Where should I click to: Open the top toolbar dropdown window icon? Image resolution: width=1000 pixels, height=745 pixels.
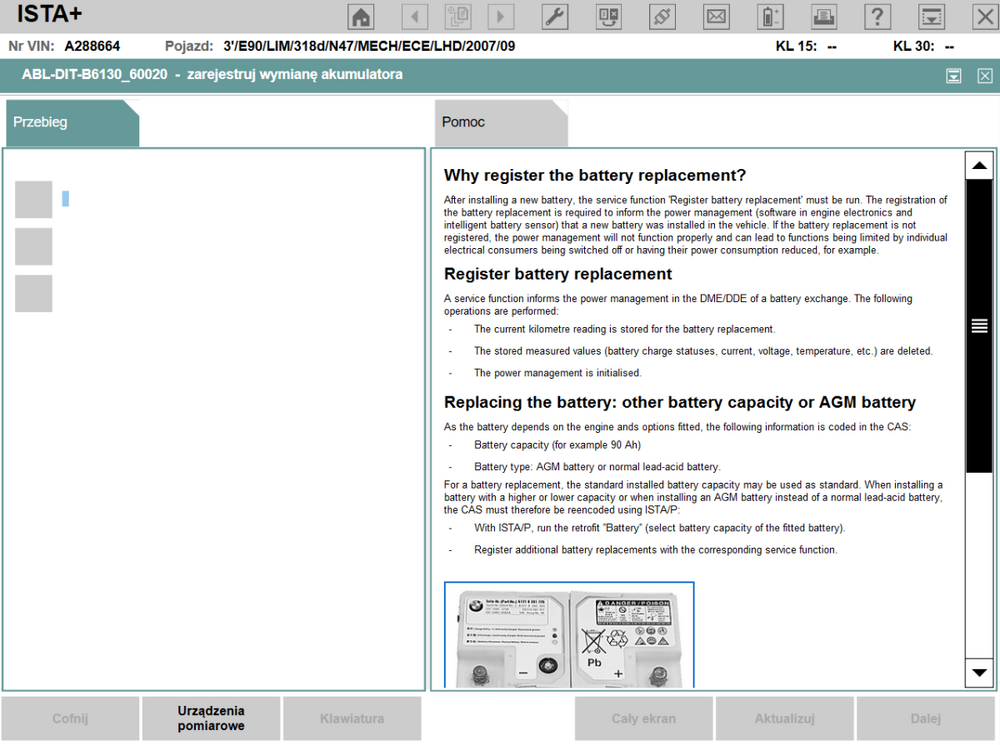pos(931,16)
